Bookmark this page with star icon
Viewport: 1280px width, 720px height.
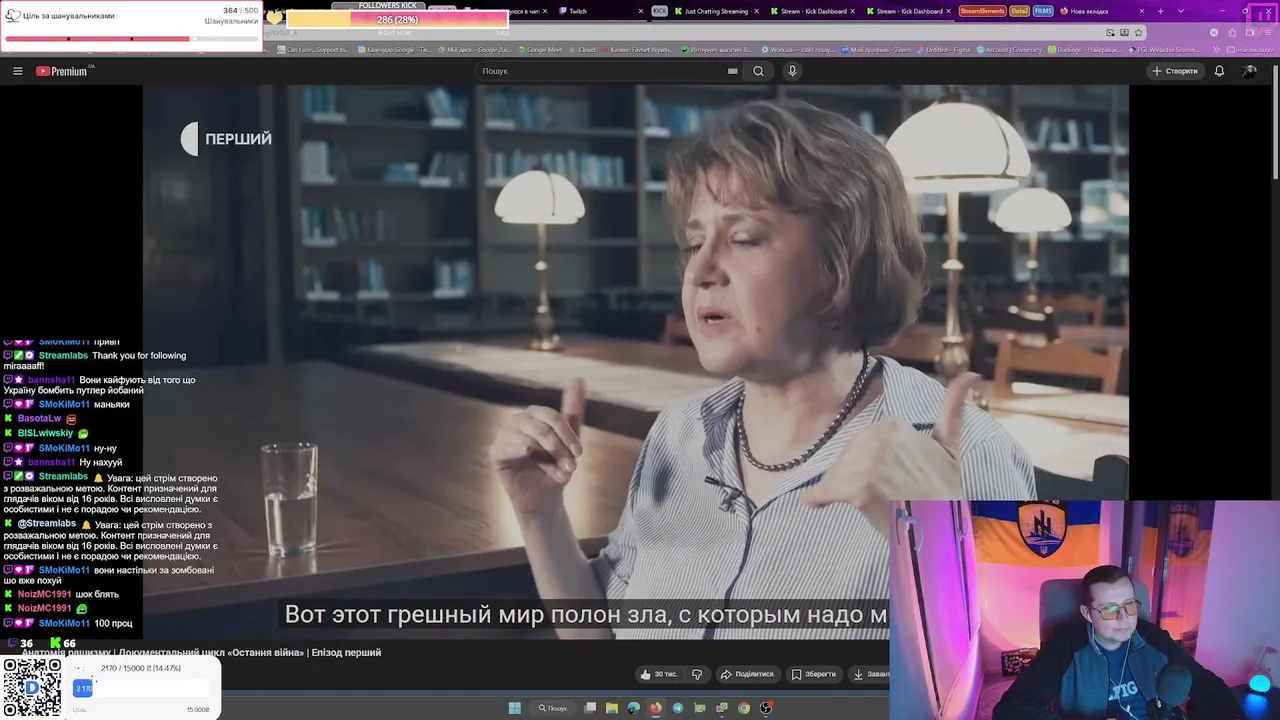pos(1138,32)
